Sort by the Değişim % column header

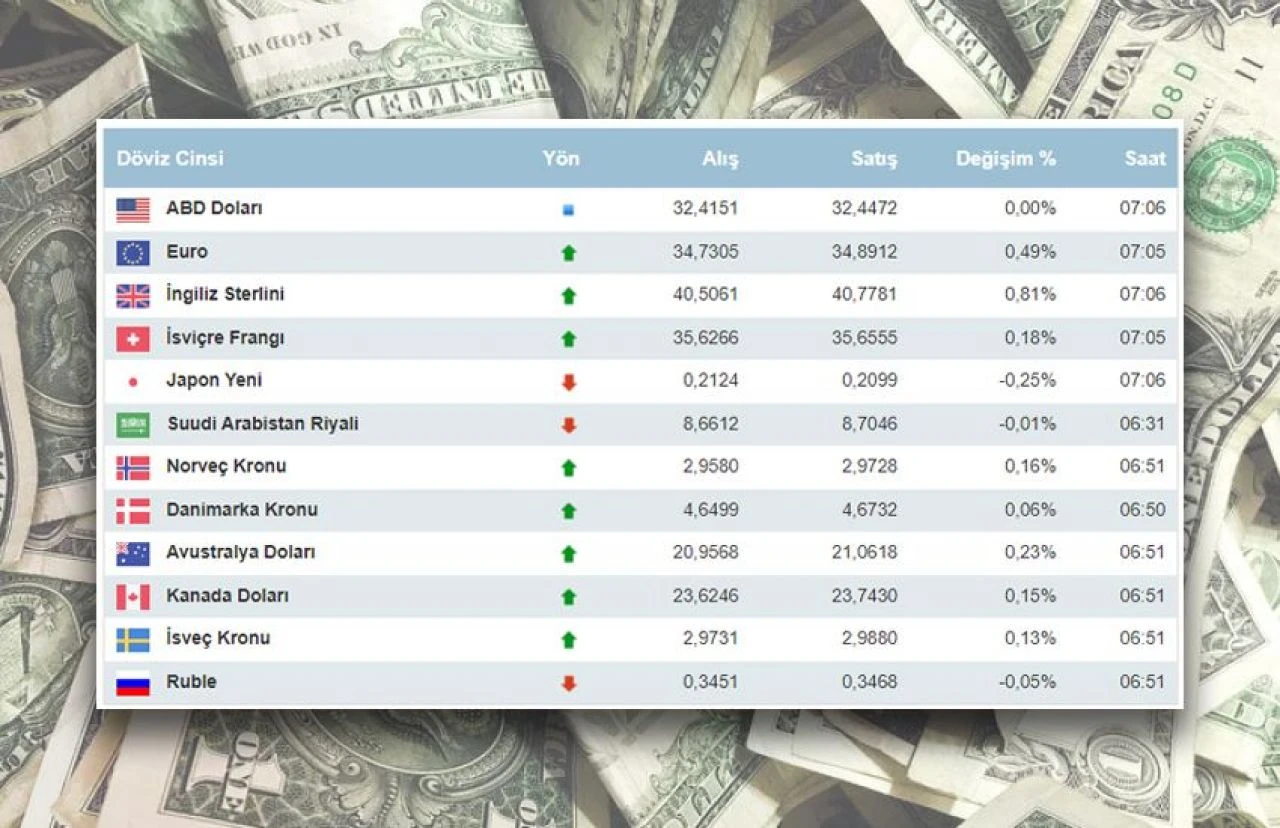tap(1005, 158)
